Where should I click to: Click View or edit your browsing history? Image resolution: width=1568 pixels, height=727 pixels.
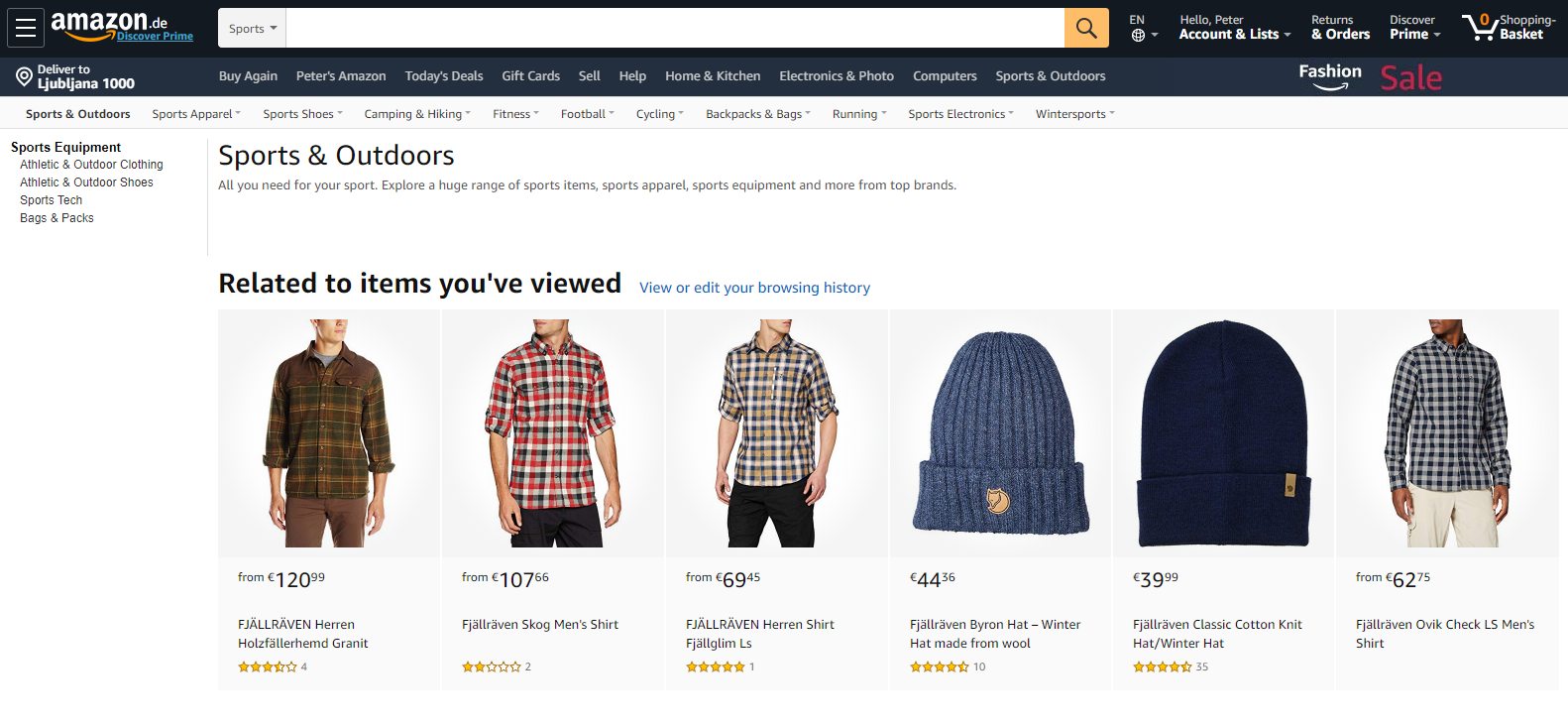coord(754,288)
